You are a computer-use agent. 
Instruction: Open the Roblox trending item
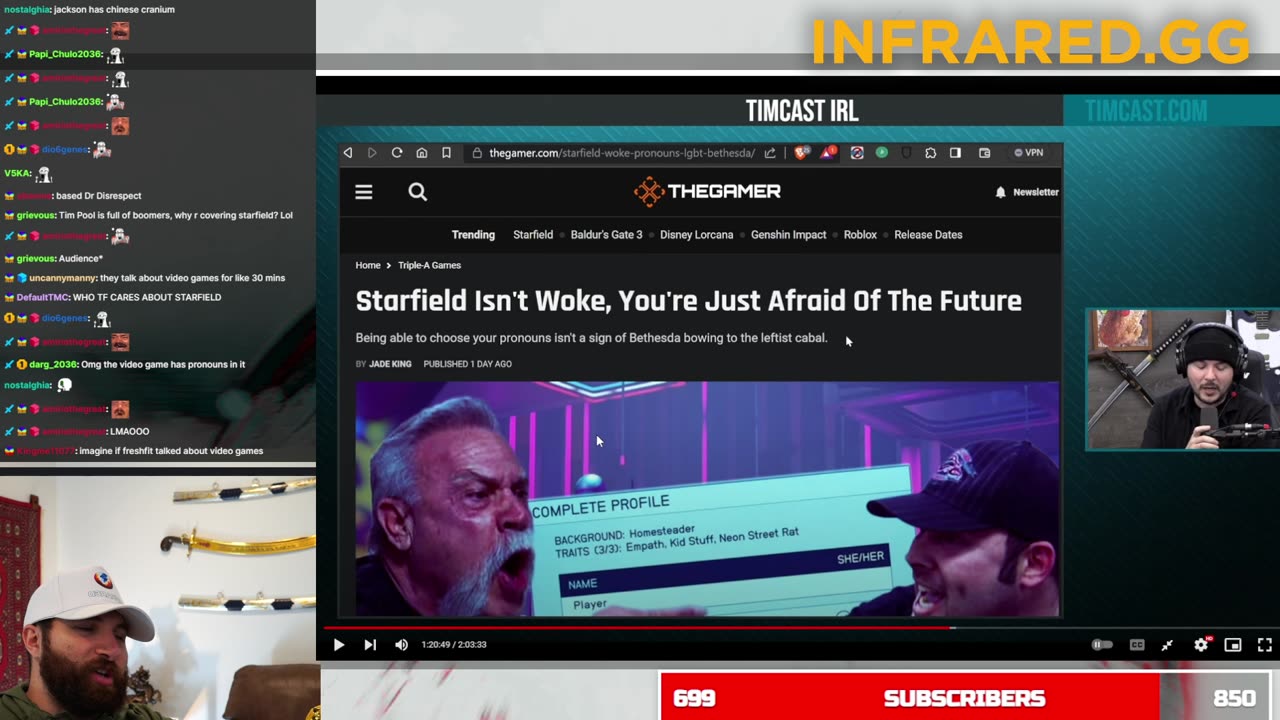tap(860, 235)
